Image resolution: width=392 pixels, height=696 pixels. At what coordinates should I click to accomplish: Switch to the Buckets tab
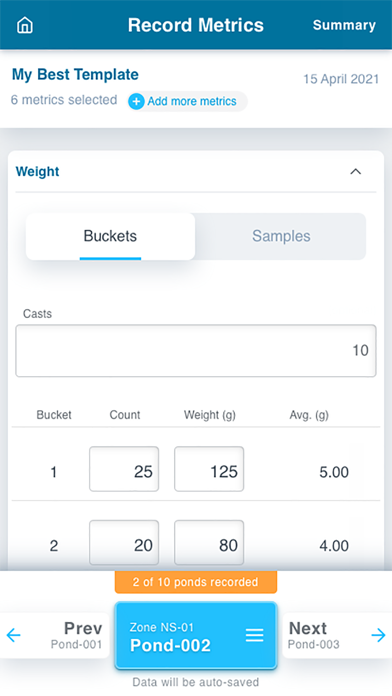point(110,236)
